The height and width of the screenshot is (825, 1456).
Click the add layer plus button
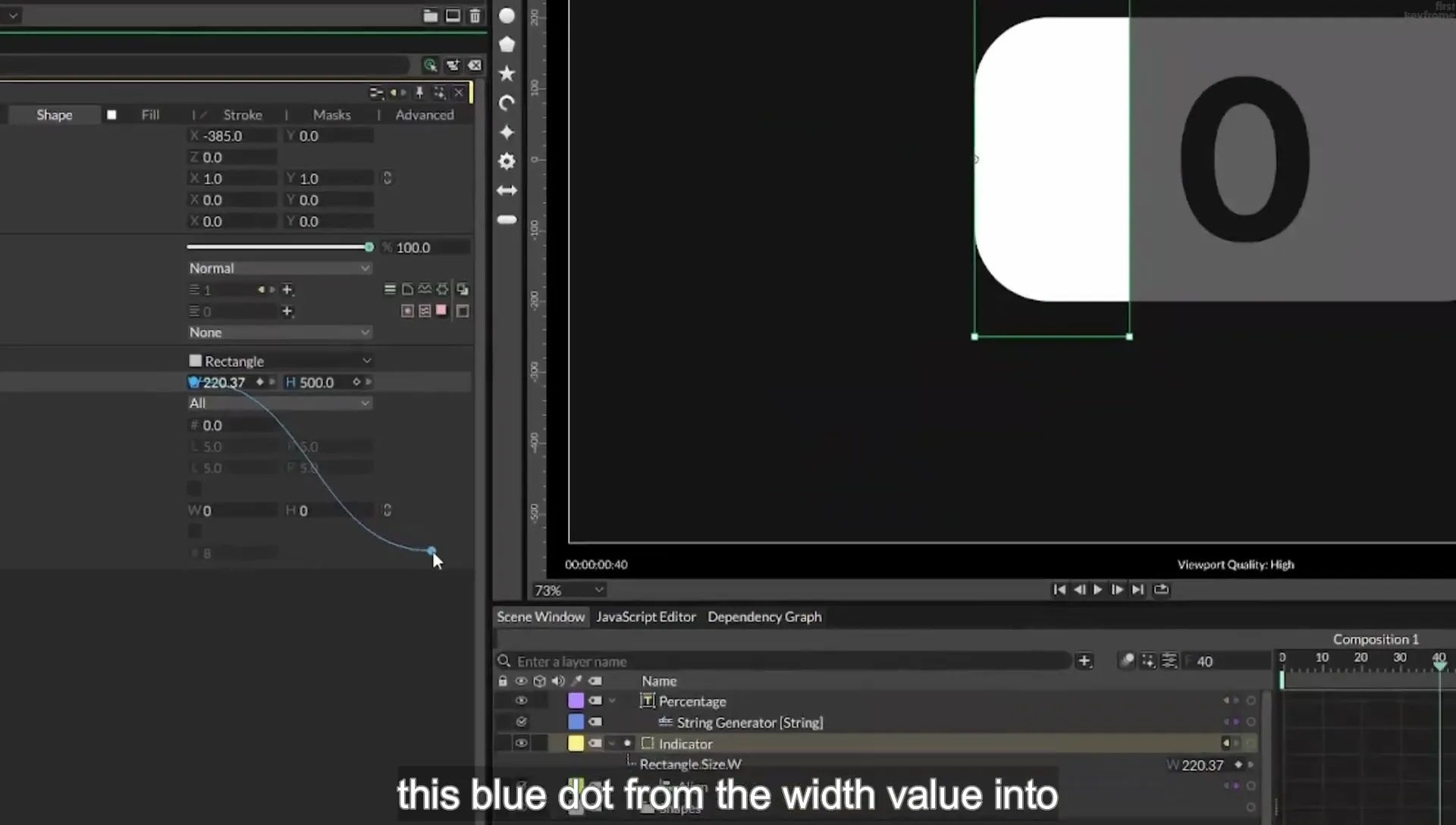(1084, 661)
